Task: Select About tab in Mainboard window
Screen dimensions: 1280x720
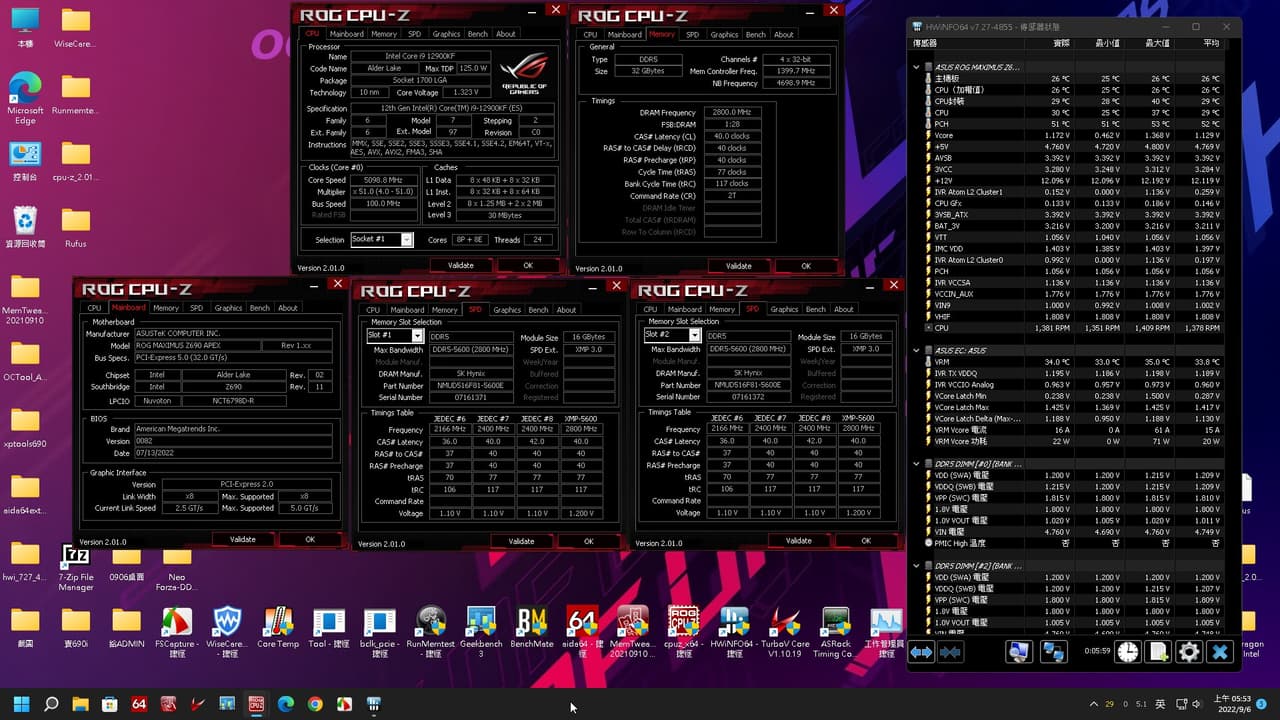Action: [288, 308]
